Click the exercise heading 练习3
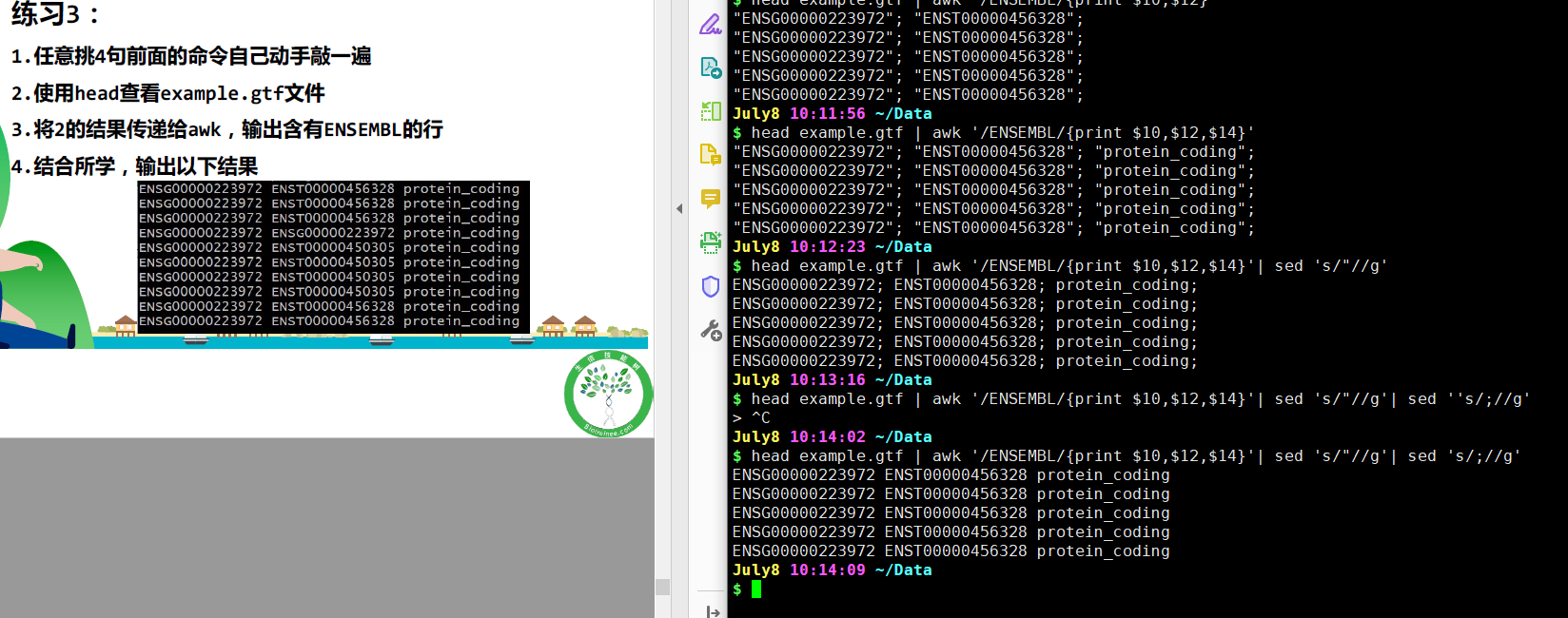Image resolution: width=1568 pixels, height=618 pixels. point(55,14)
